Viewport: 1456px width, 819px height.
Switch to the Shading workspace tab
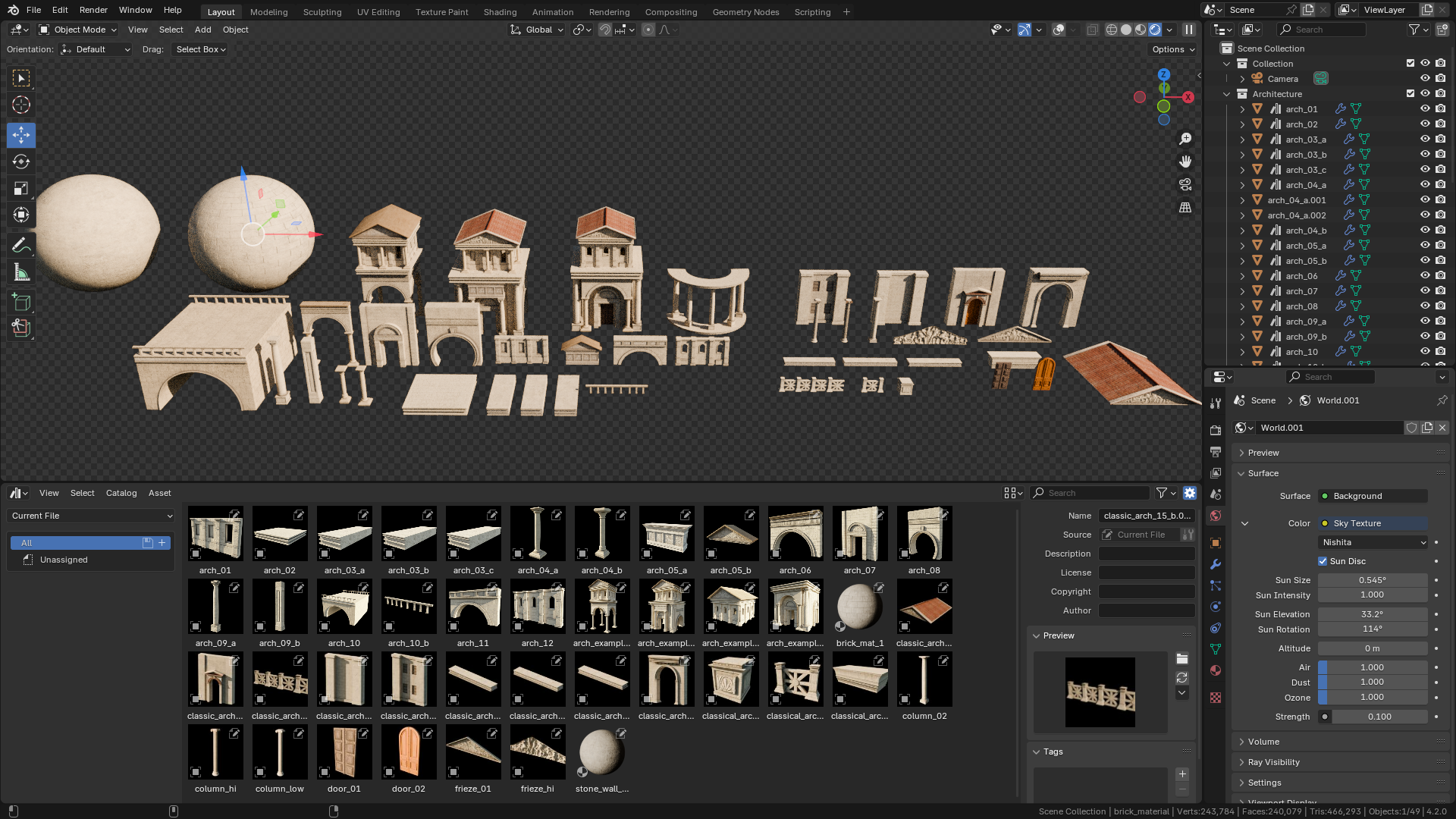500,11
